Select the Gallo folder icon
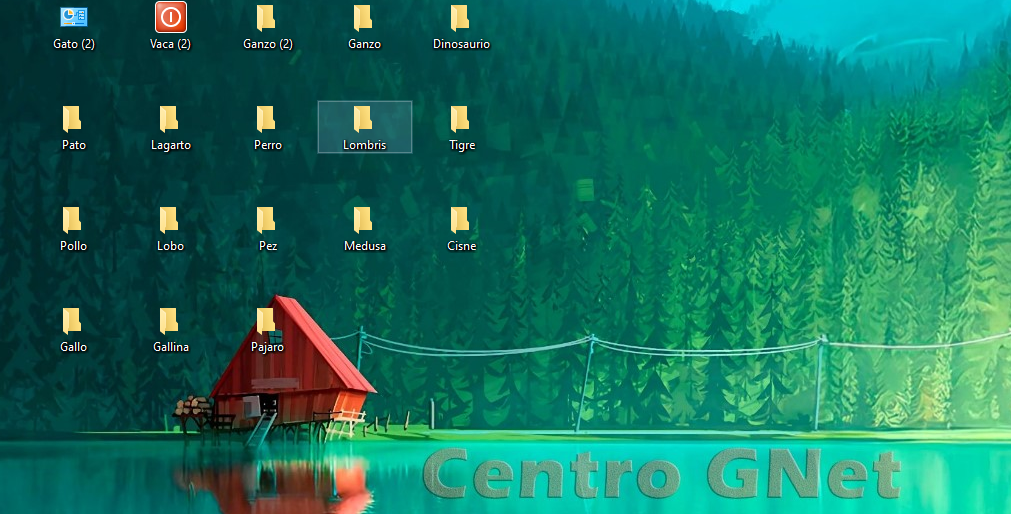 point(72,321)
